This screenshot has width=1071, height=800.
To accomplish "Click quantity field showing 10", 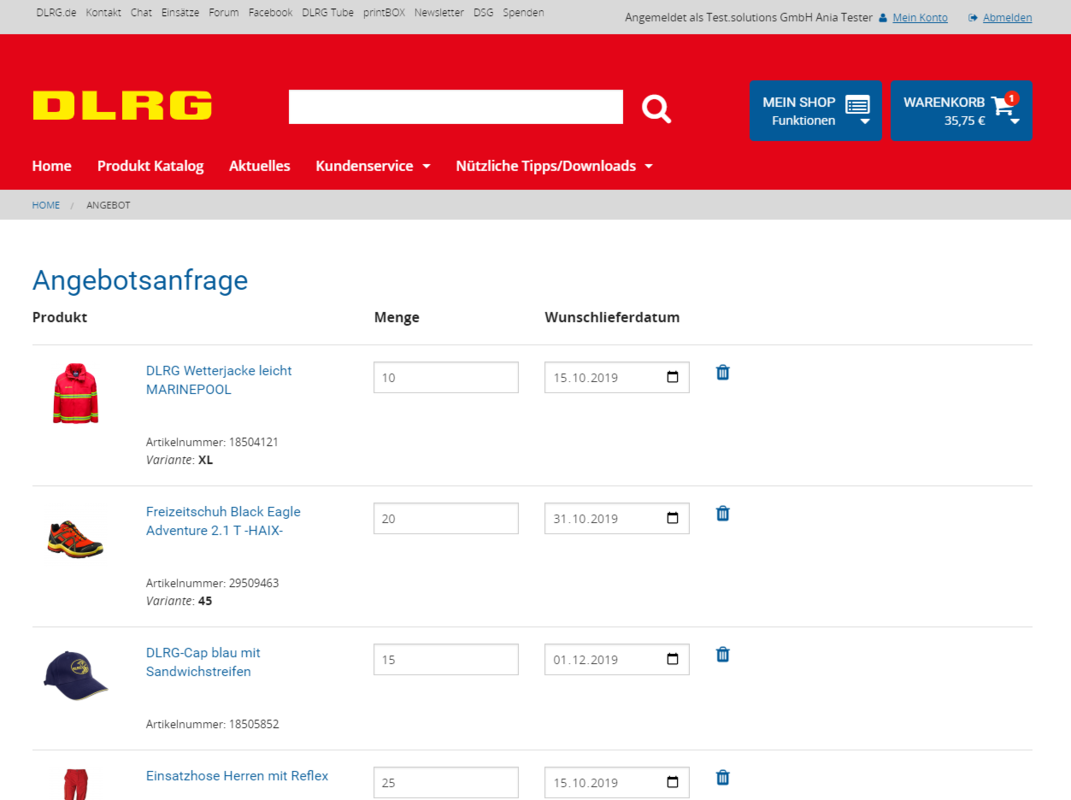I will pos(446,377).
